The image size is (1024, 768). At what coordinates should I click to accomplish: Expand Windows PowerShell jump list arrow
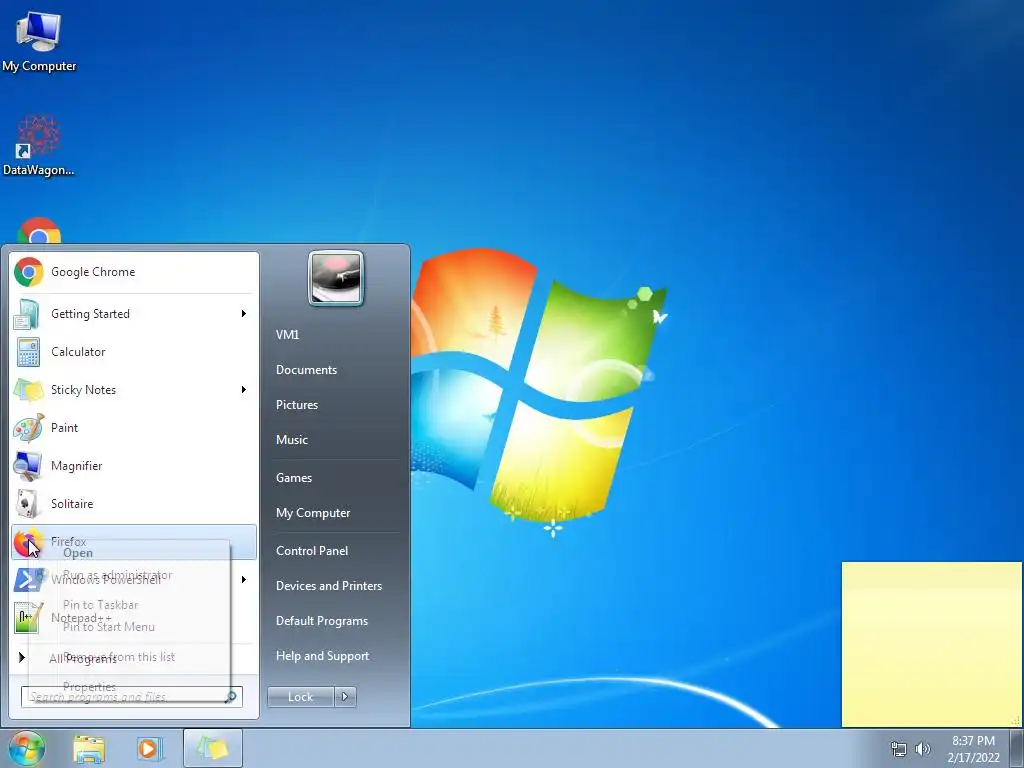point(244,579)
